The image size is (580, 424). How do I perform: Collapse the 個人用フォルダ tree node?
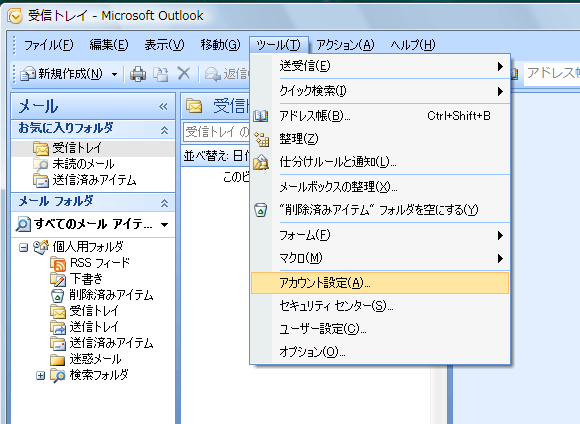(x=23, y=248)
